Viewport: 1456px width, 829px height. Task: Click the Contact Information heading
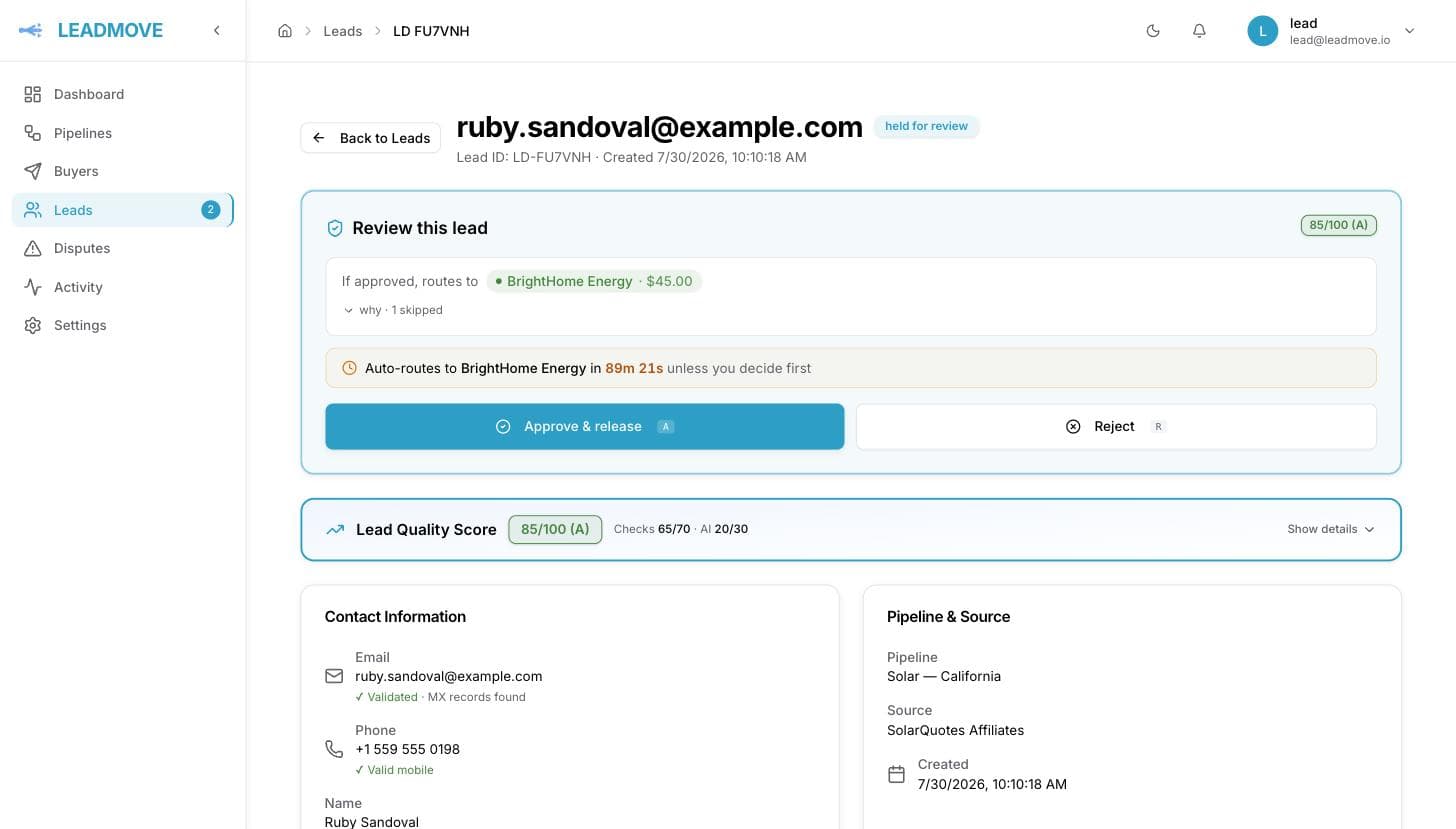tap(395, 616)
